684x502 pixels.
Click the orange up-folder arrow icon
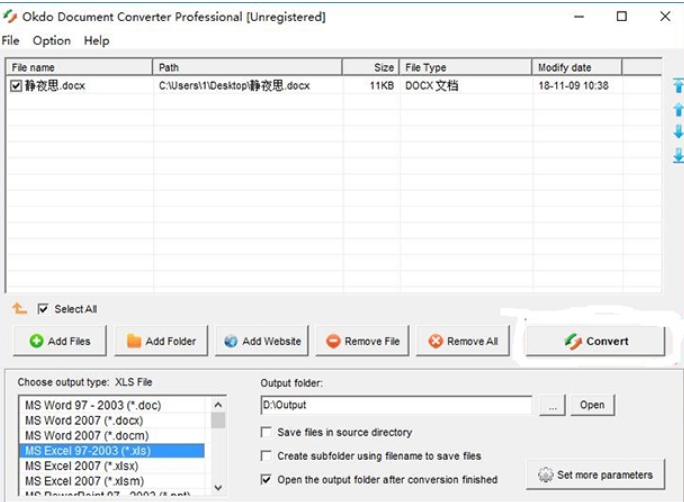19,309
